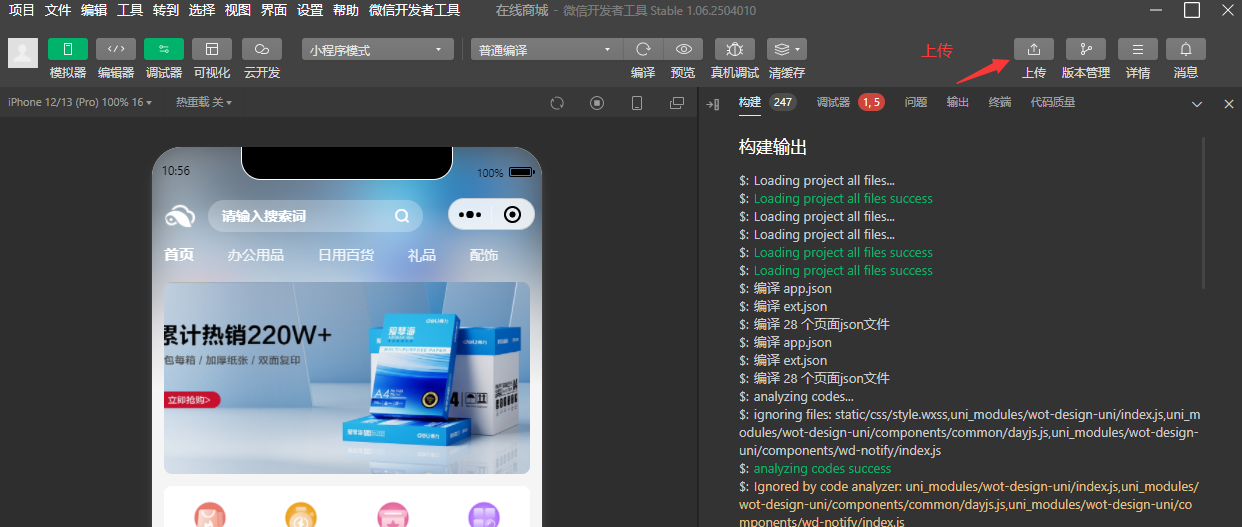Click the mini program close target icon
Image resolution: width=1242 pixels, height=527 pixels.
(513, 215)
